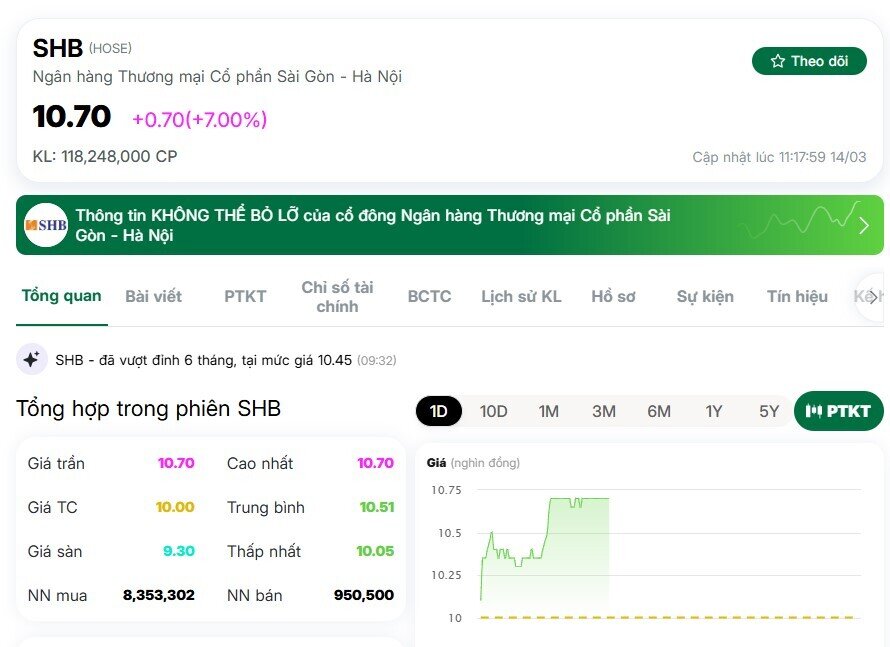This screenshot has width=890, height=647.
Task: Open the Hồ sơ tab
Action: (613, 296)
